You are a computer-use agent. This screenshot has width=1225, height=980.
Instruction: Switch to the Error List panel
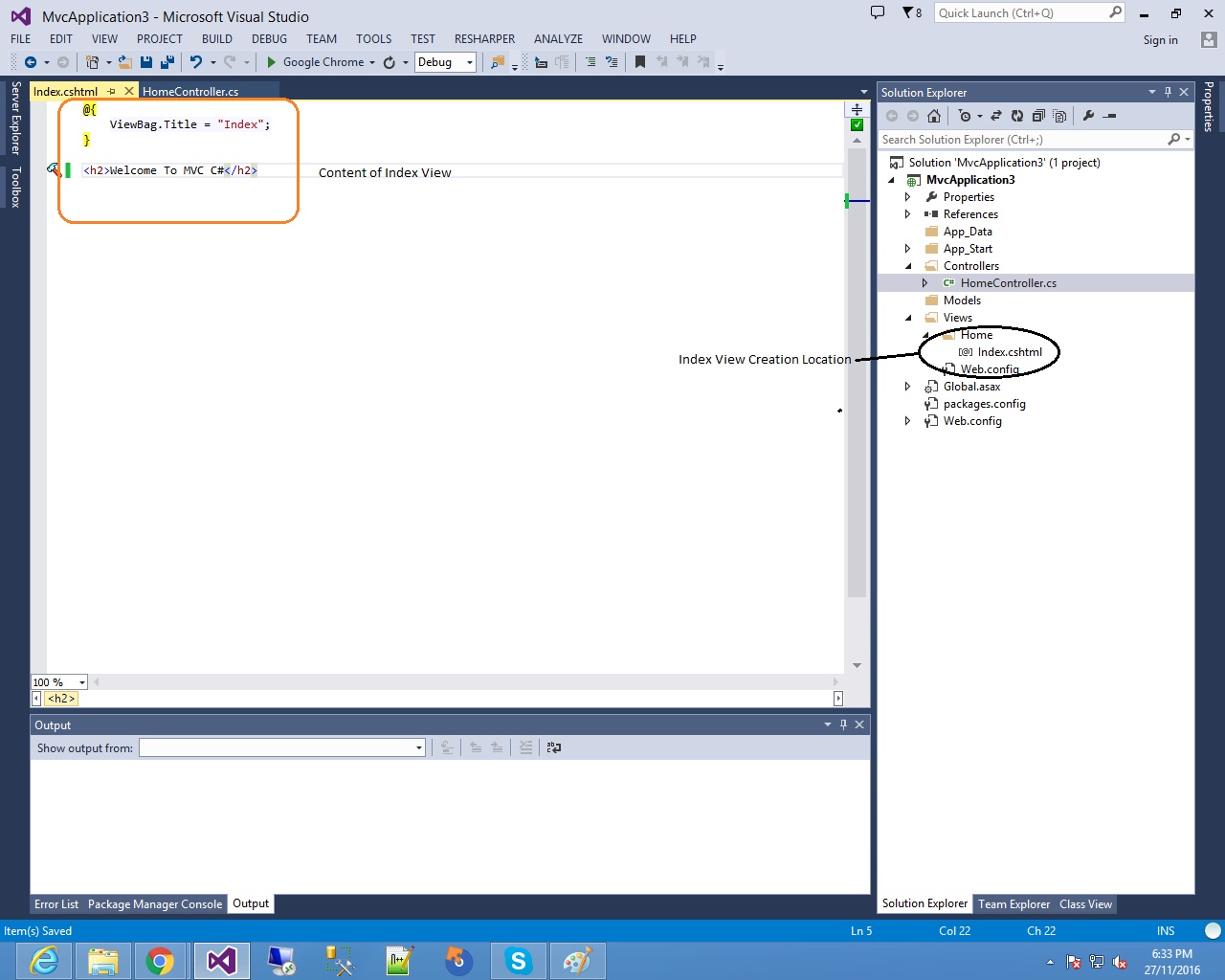tap(56, 903)
